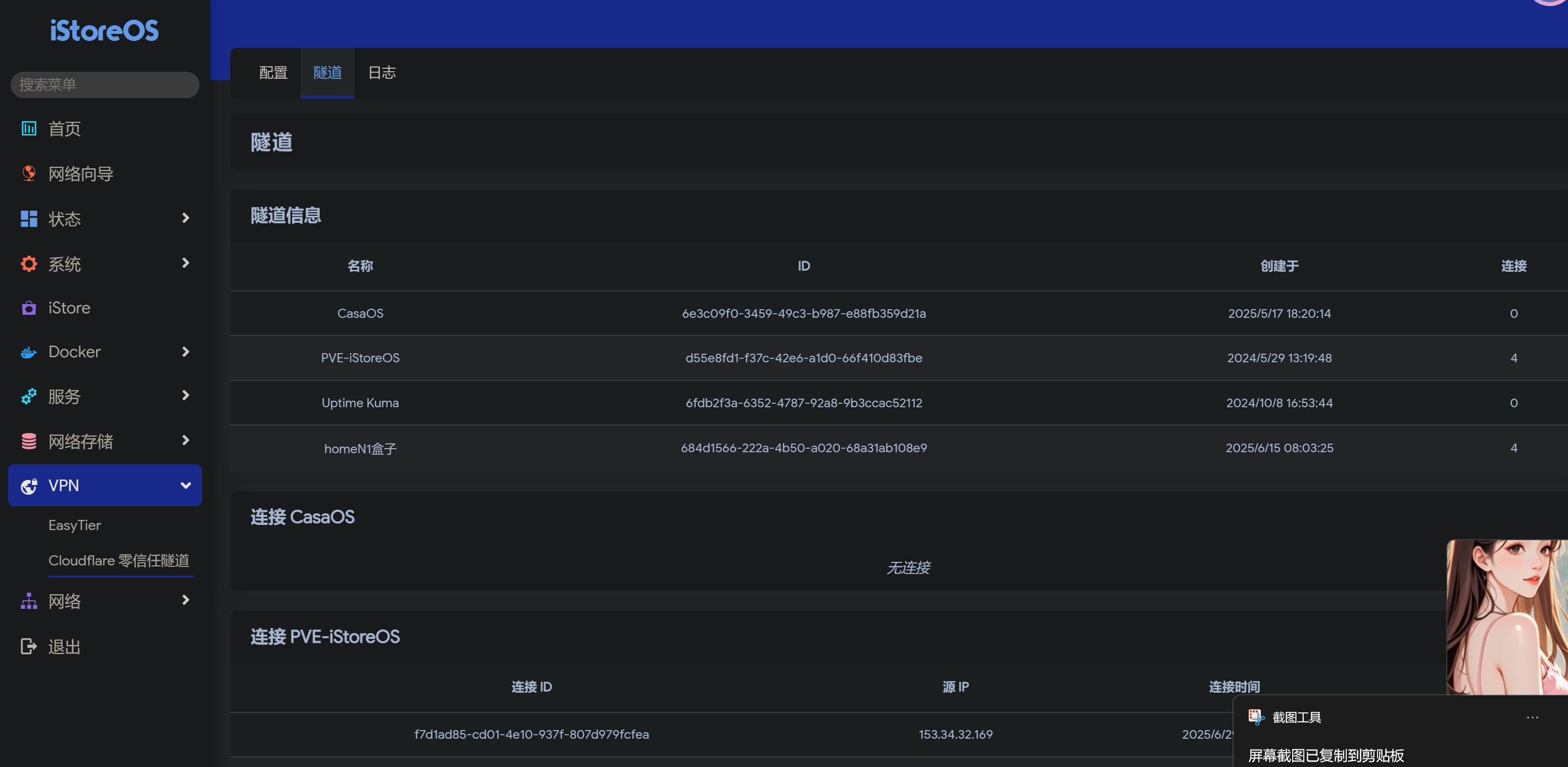Click the anime girl thumbnail image
1568x767 pixels.
[x=1507, y=616]
